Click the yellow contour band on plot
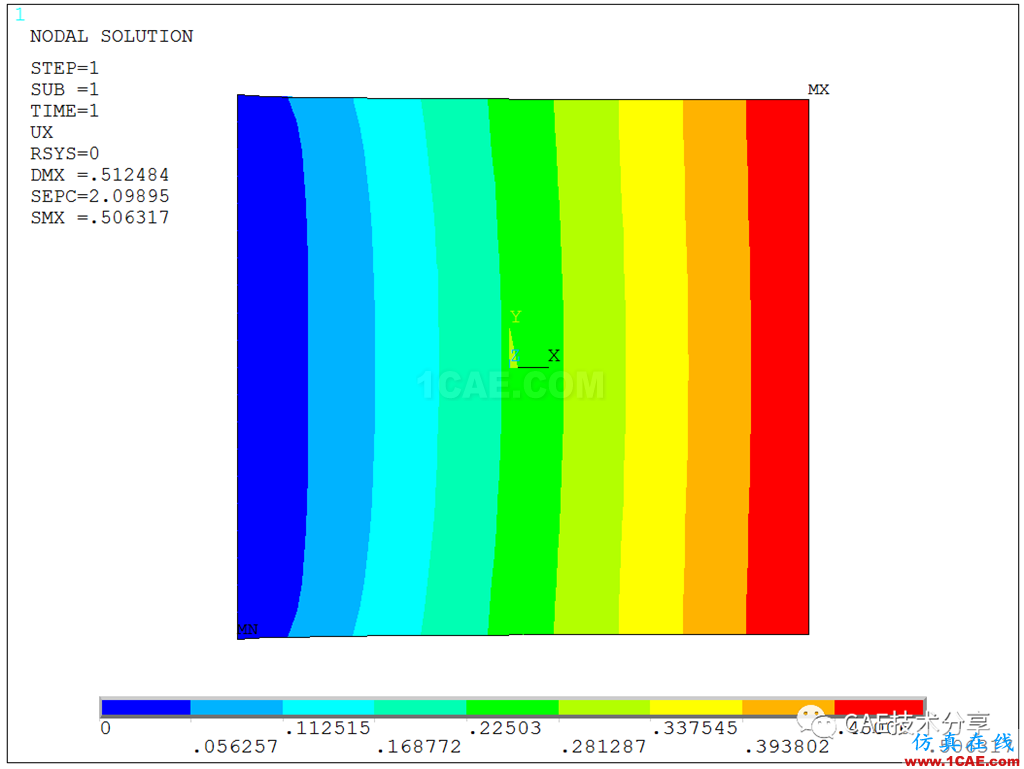Image resolution: width=1024 pixels, height=769 pixels. click(653, 366)
